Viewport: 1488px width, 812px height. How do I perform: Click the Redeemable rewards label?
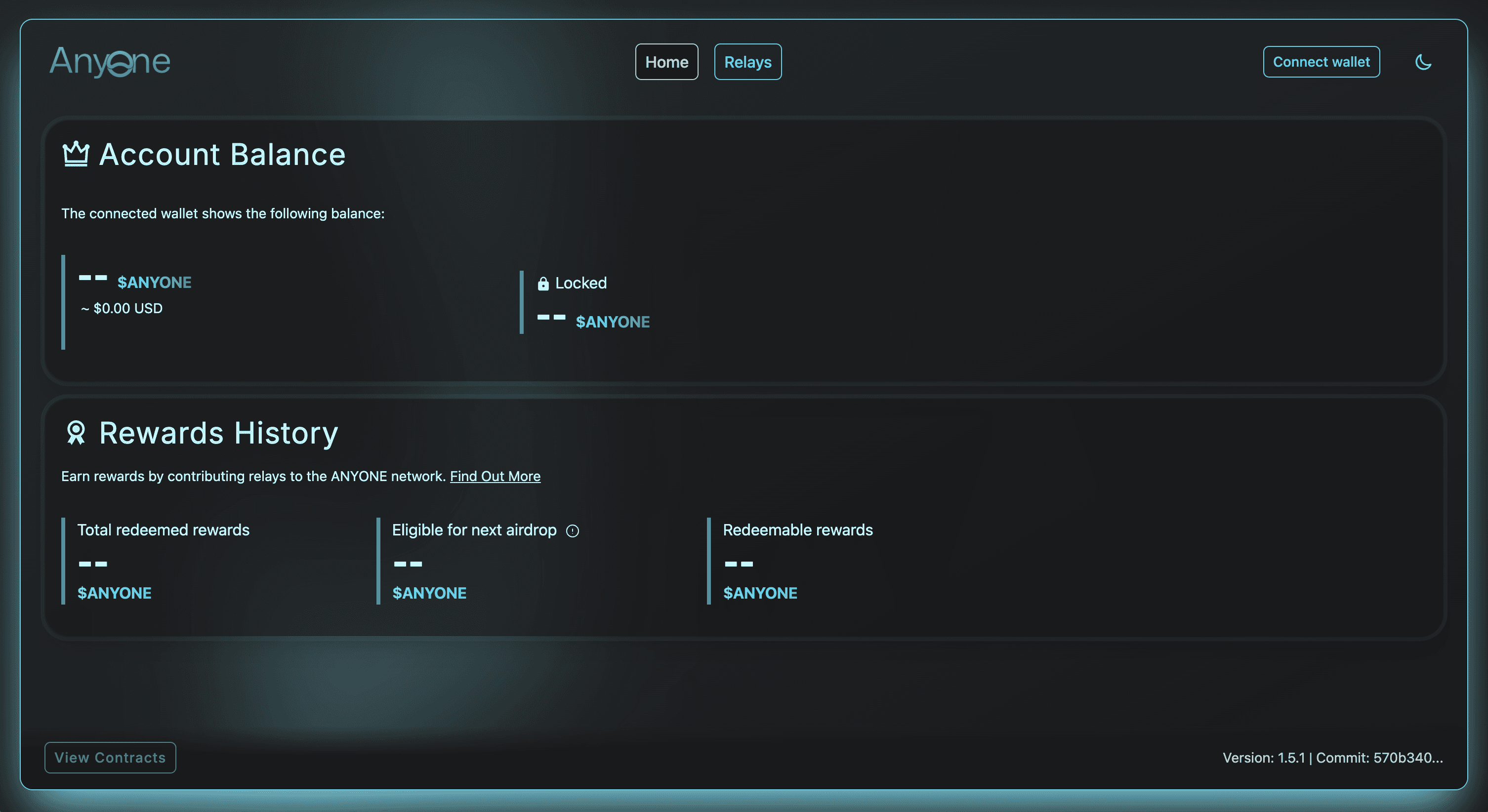[x=797, y=529]
